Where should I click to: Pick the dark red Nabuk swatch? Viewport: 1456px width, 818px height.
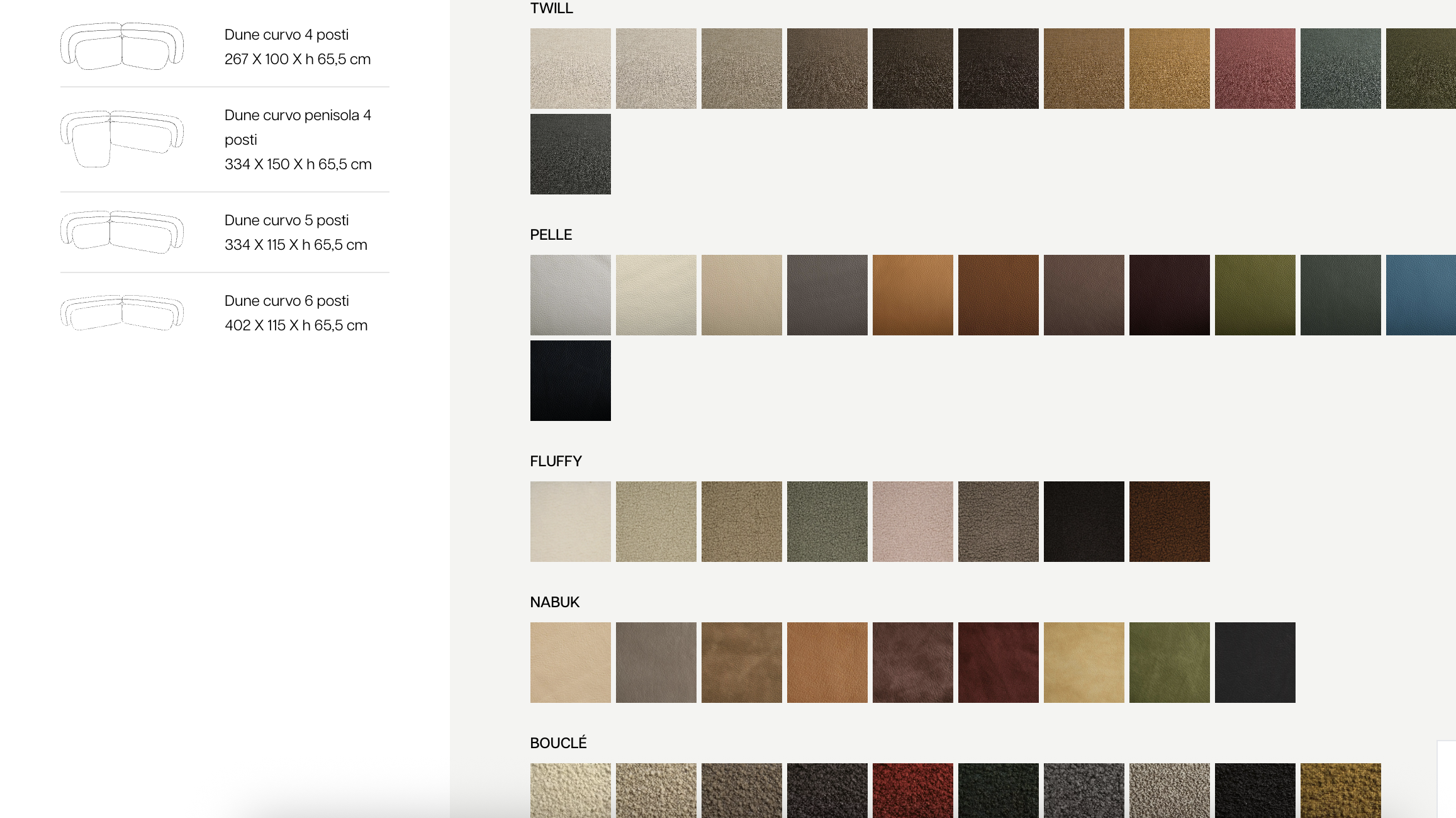999,663
